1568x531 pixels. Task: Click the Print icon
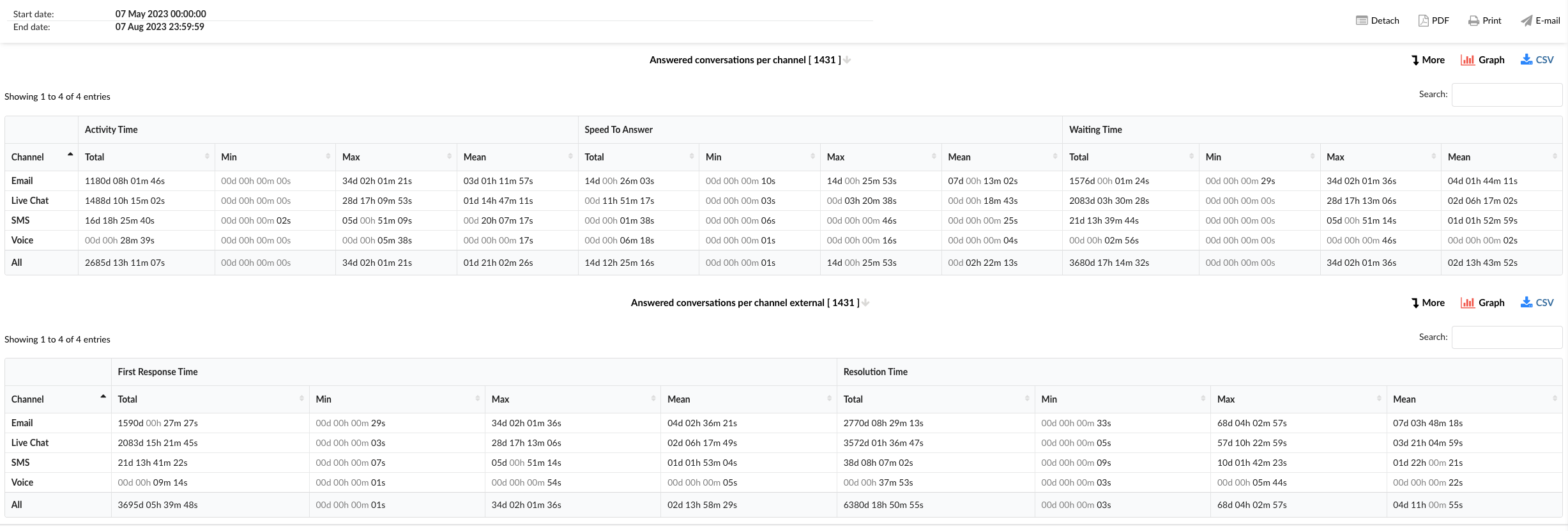(x=1484, y=20)
